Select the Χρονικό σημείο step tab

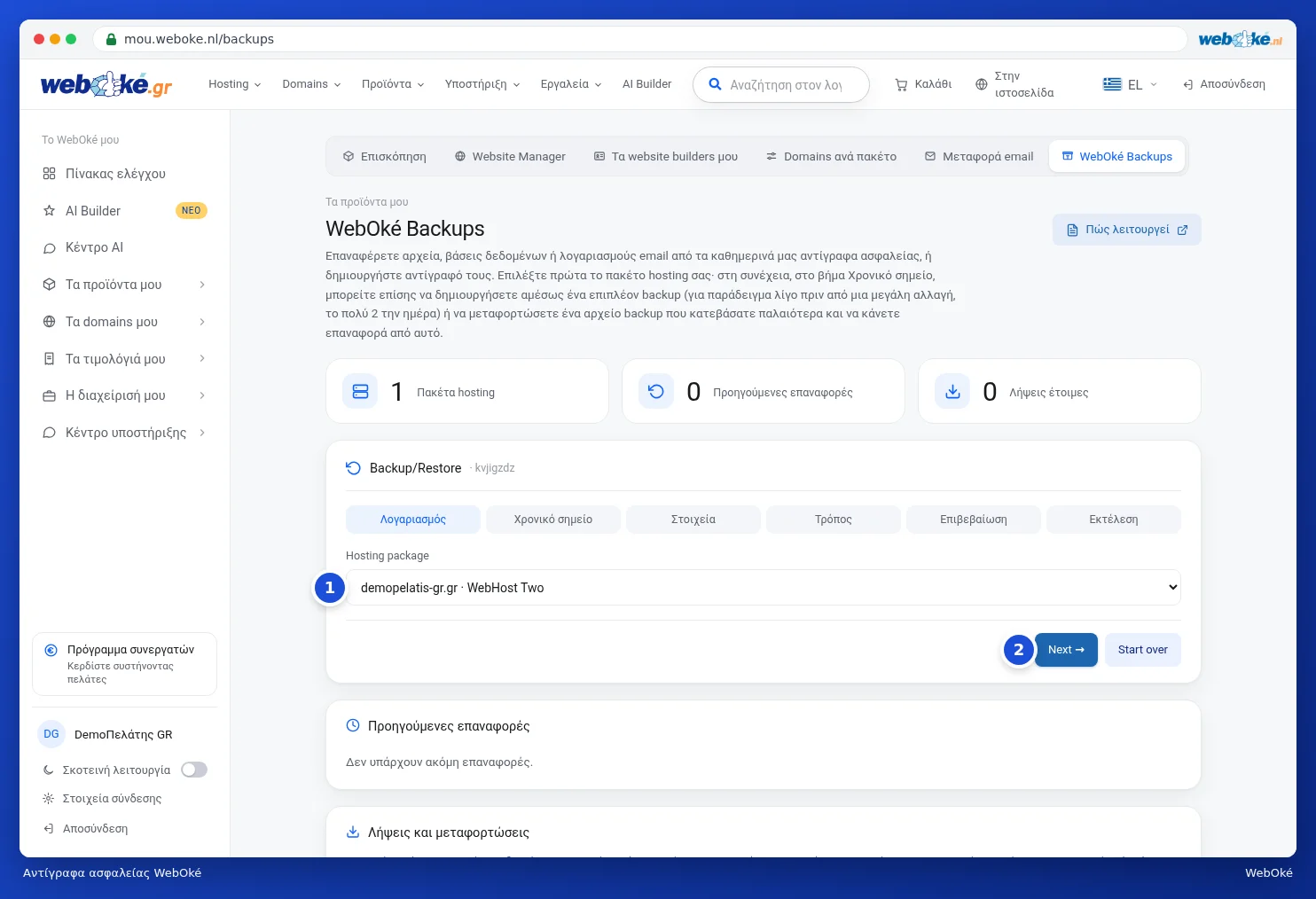[x=553, y=520]
